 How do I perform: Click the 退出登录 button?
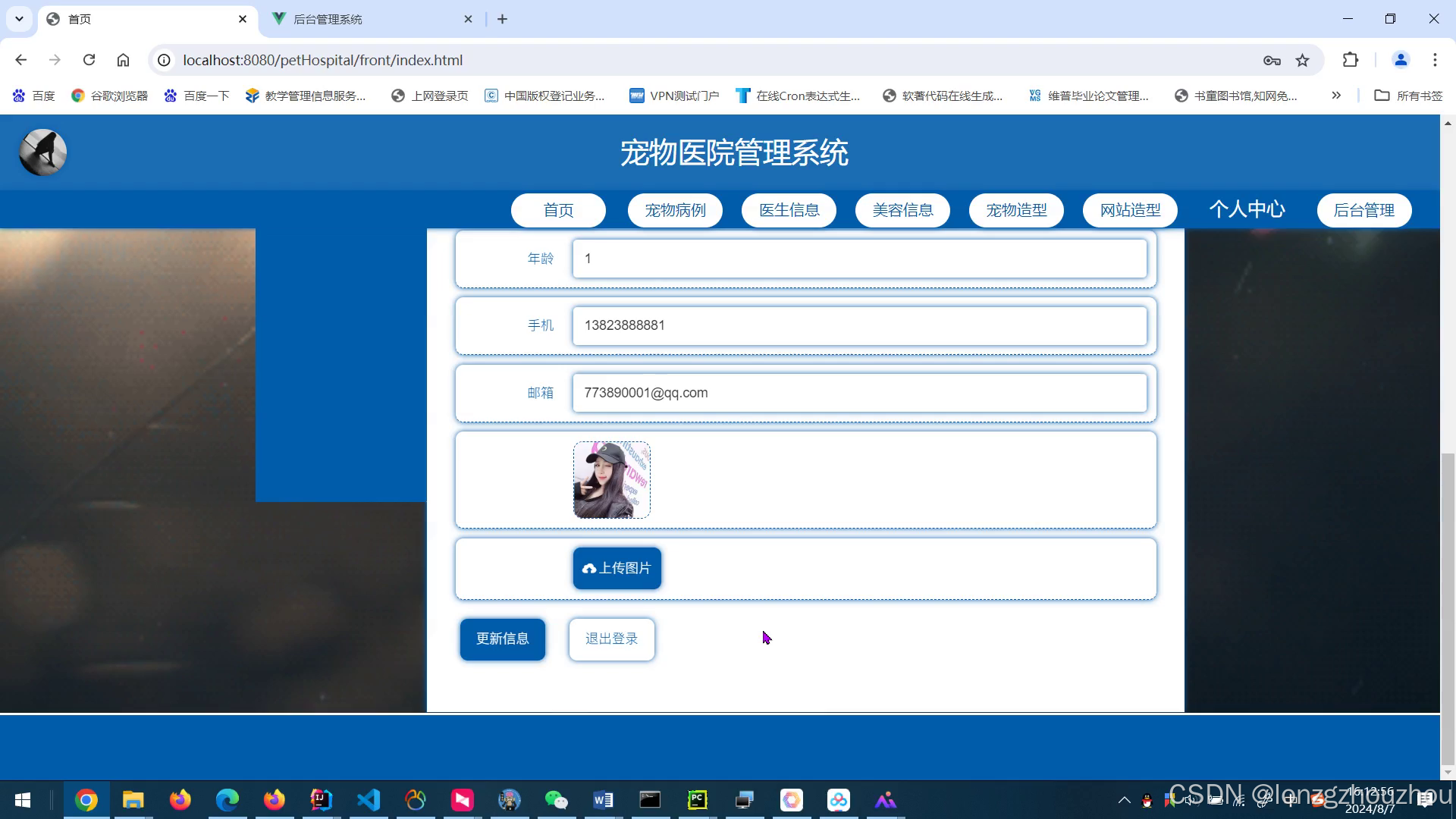point(611,639)
